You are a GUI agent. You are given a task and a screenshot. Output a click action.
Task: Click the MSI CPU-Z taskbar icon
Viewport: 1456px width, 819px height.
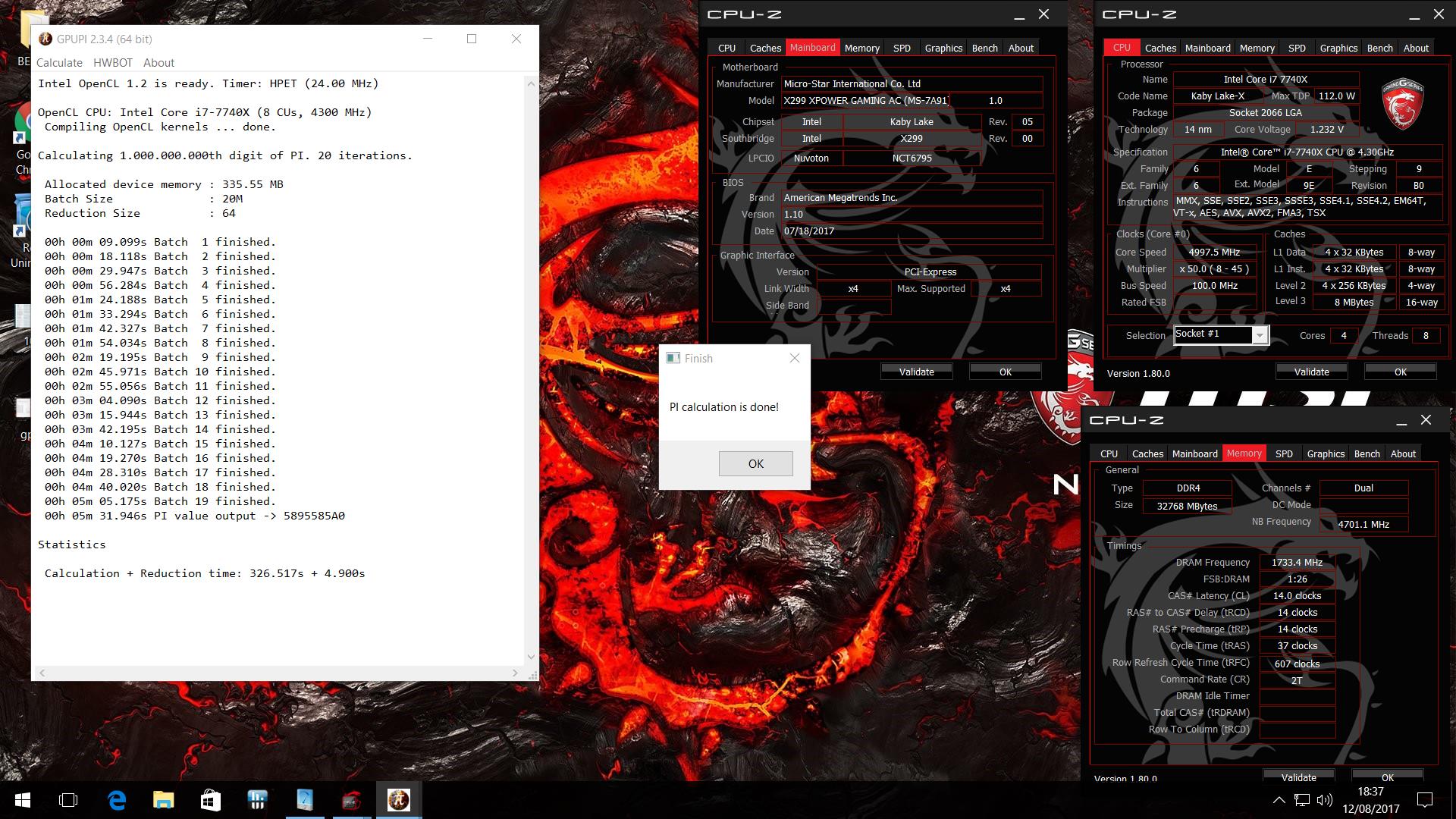tap(352, 800)
